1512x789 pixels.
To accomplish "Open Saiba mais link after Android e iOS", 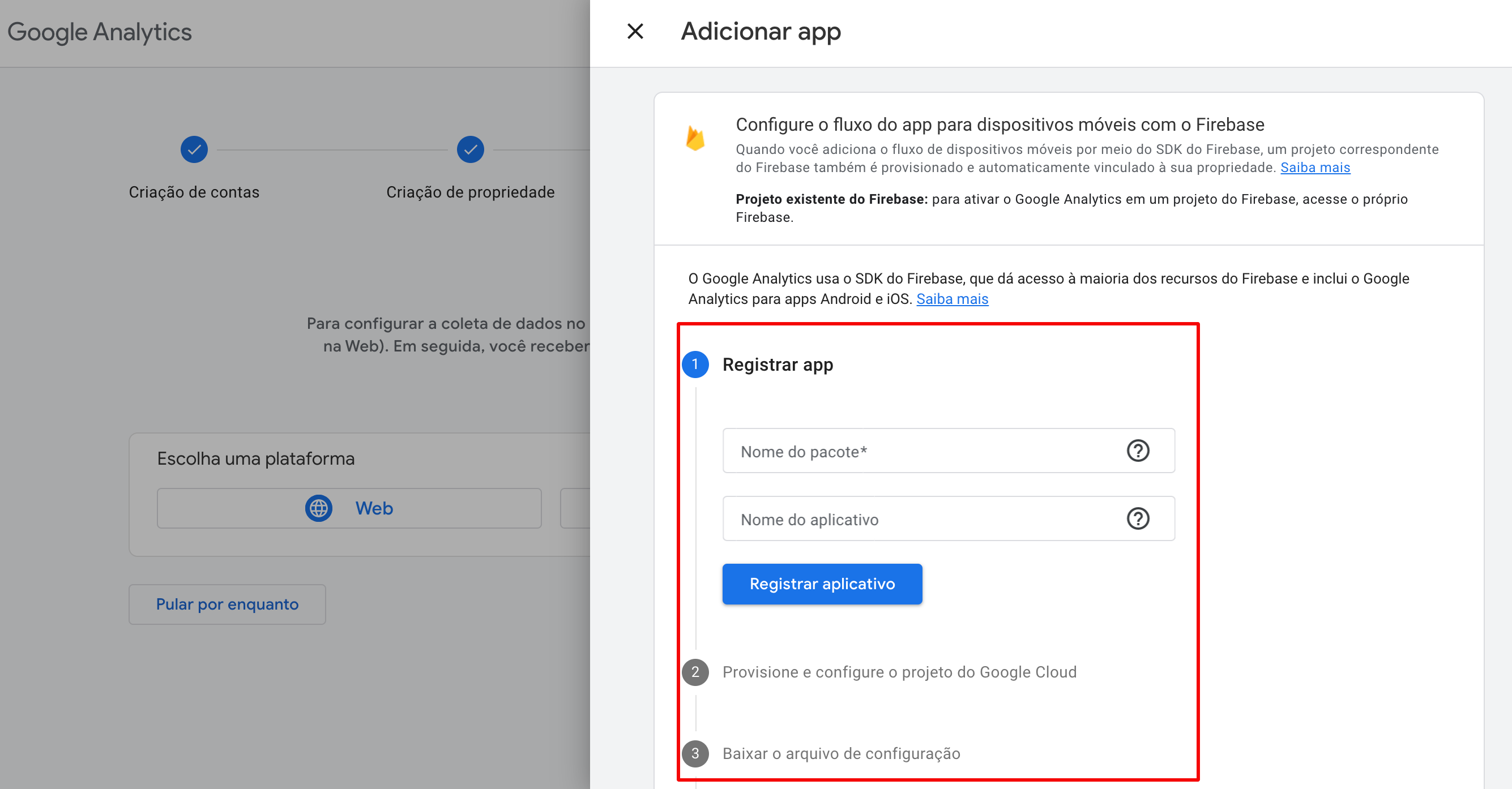I will (952, 299).
